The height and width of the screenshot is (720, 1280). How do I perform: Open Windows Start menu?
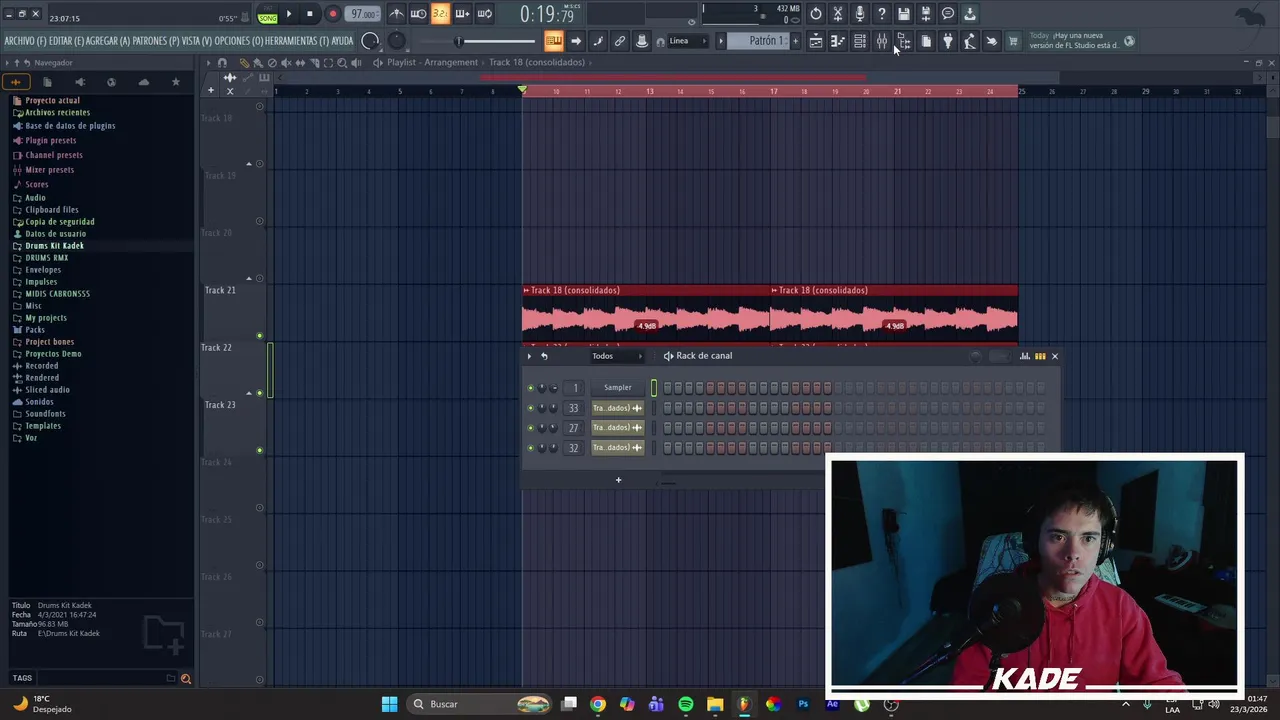tap(389, 704)
